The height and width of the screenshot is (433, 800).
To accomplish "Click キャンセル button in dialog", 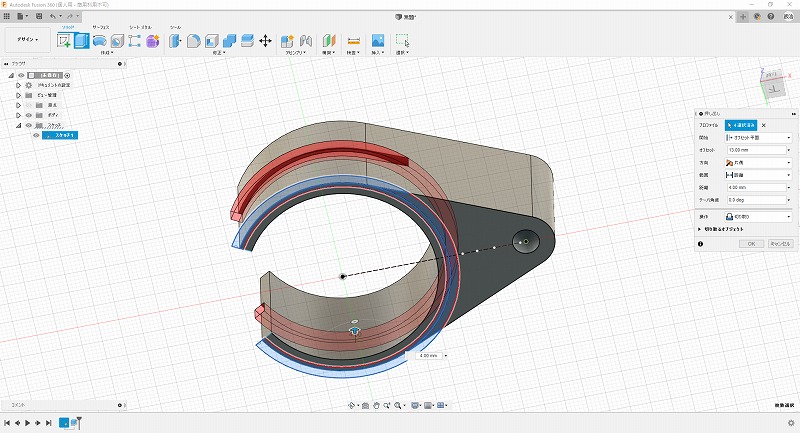I will [x=780, y=243].
